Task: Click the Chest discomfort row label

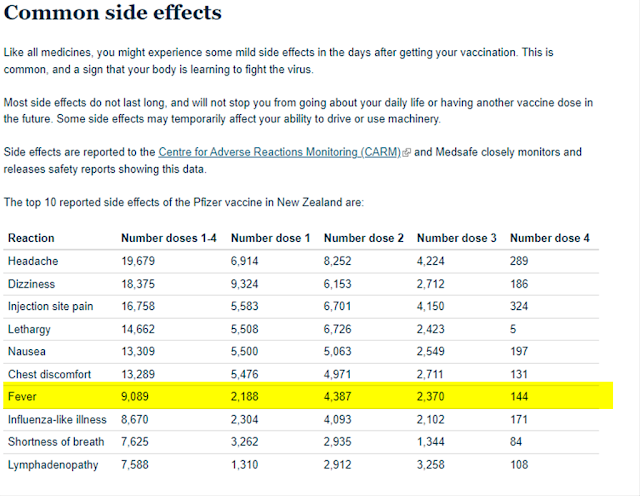Action: (49, 374)
